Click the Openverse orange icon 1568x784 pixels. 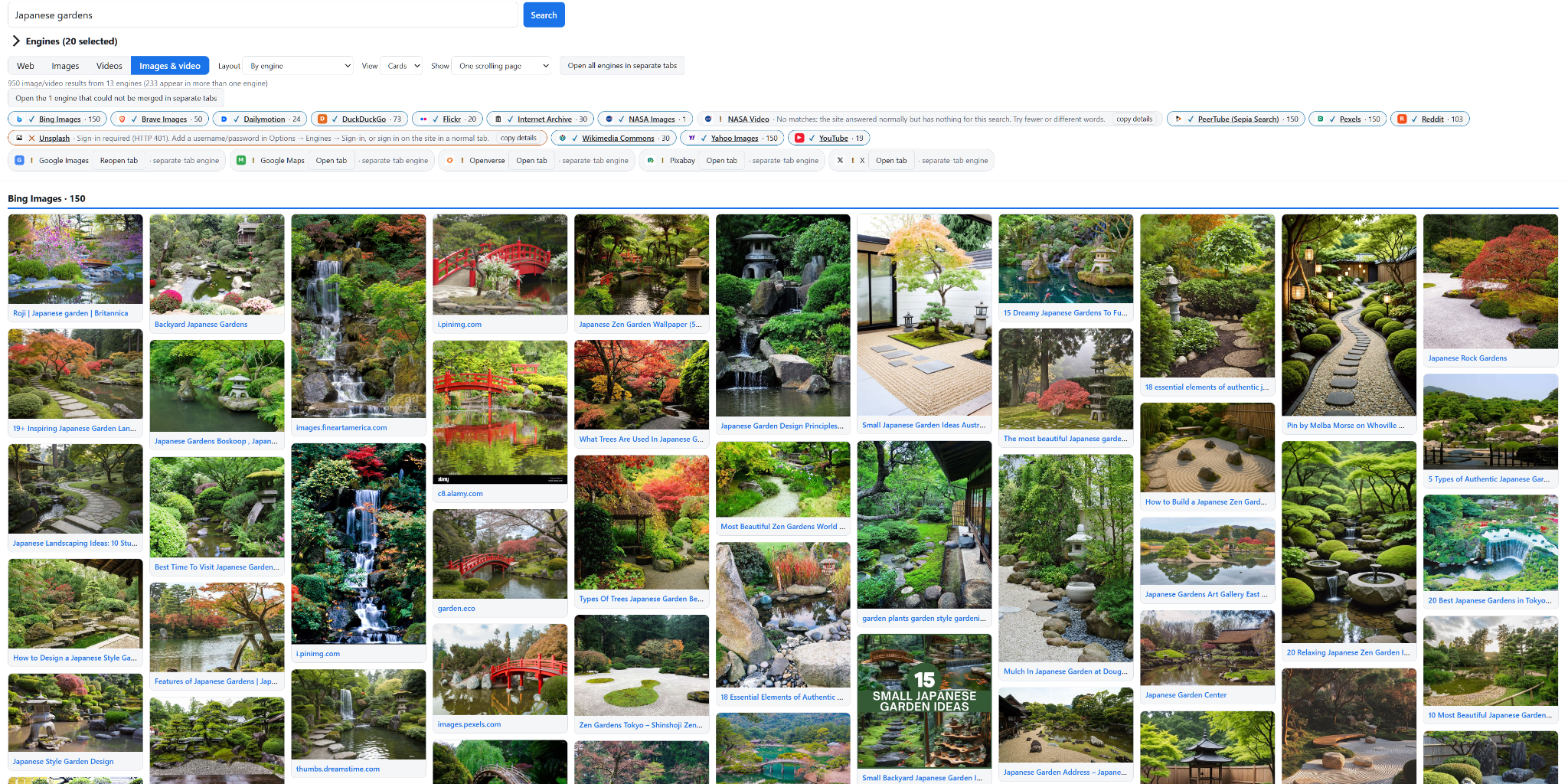tap(450, 161)
